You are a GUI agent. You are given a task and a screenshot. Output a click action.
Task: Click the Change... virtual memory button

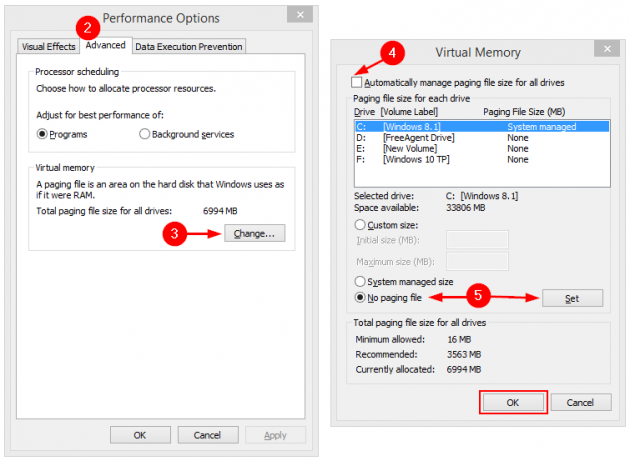click(255, 233)
